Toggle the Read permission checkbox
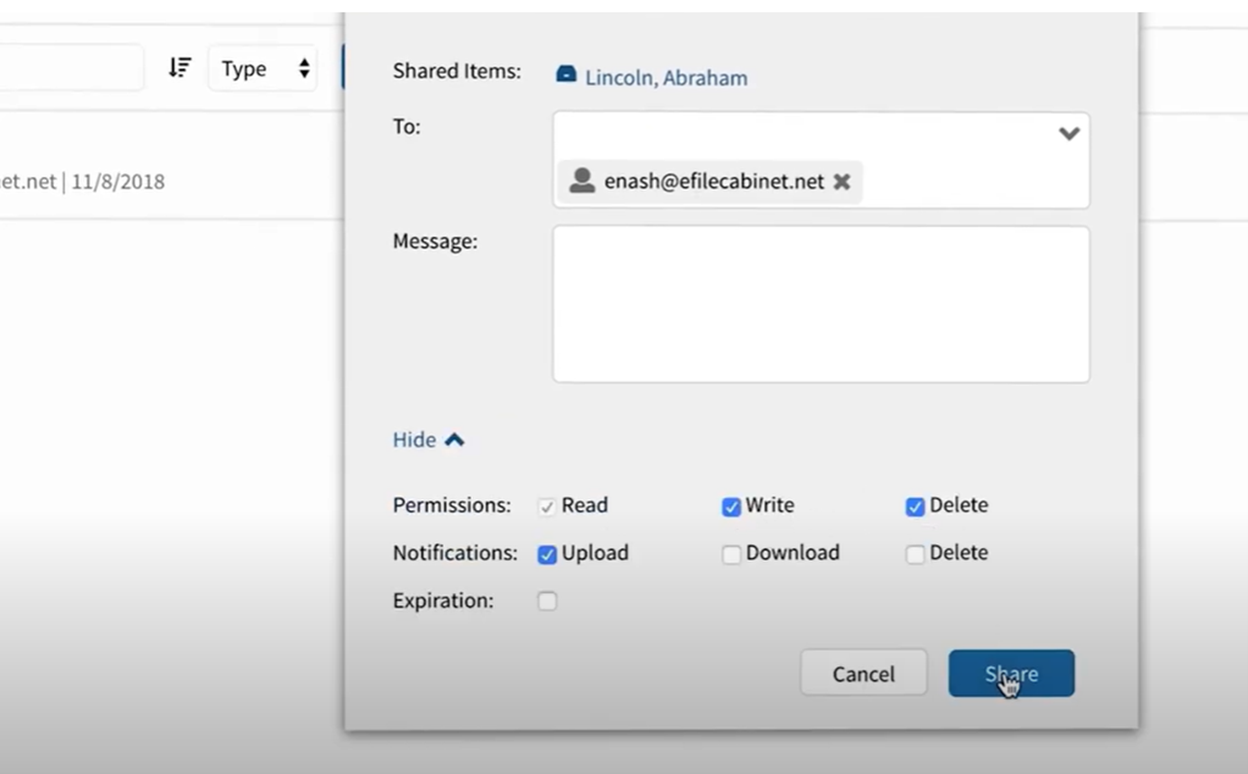 (547, 507)
